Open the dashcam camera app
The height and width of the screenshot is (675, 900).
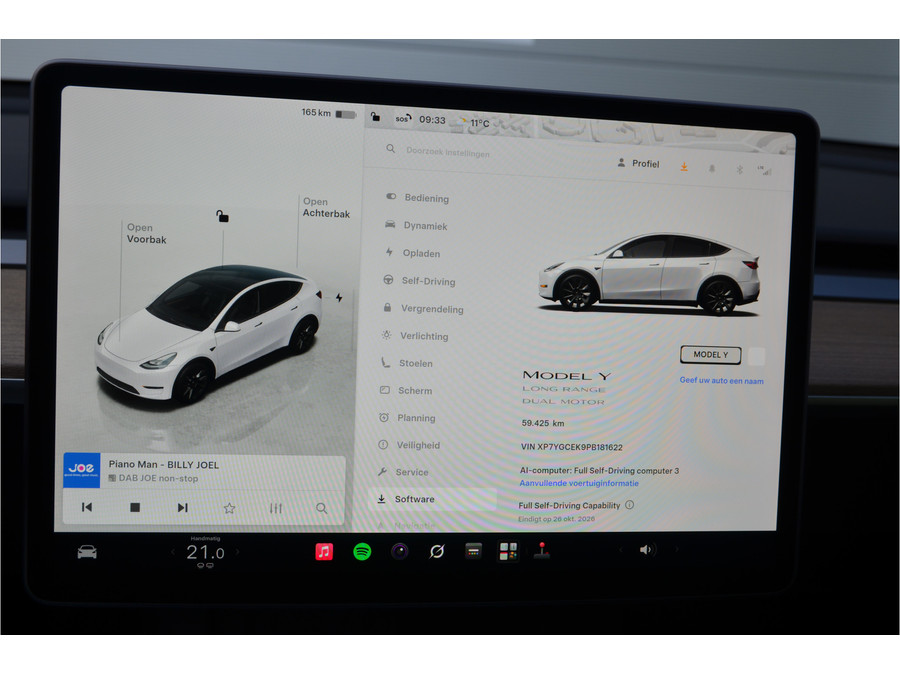point(400,552)
